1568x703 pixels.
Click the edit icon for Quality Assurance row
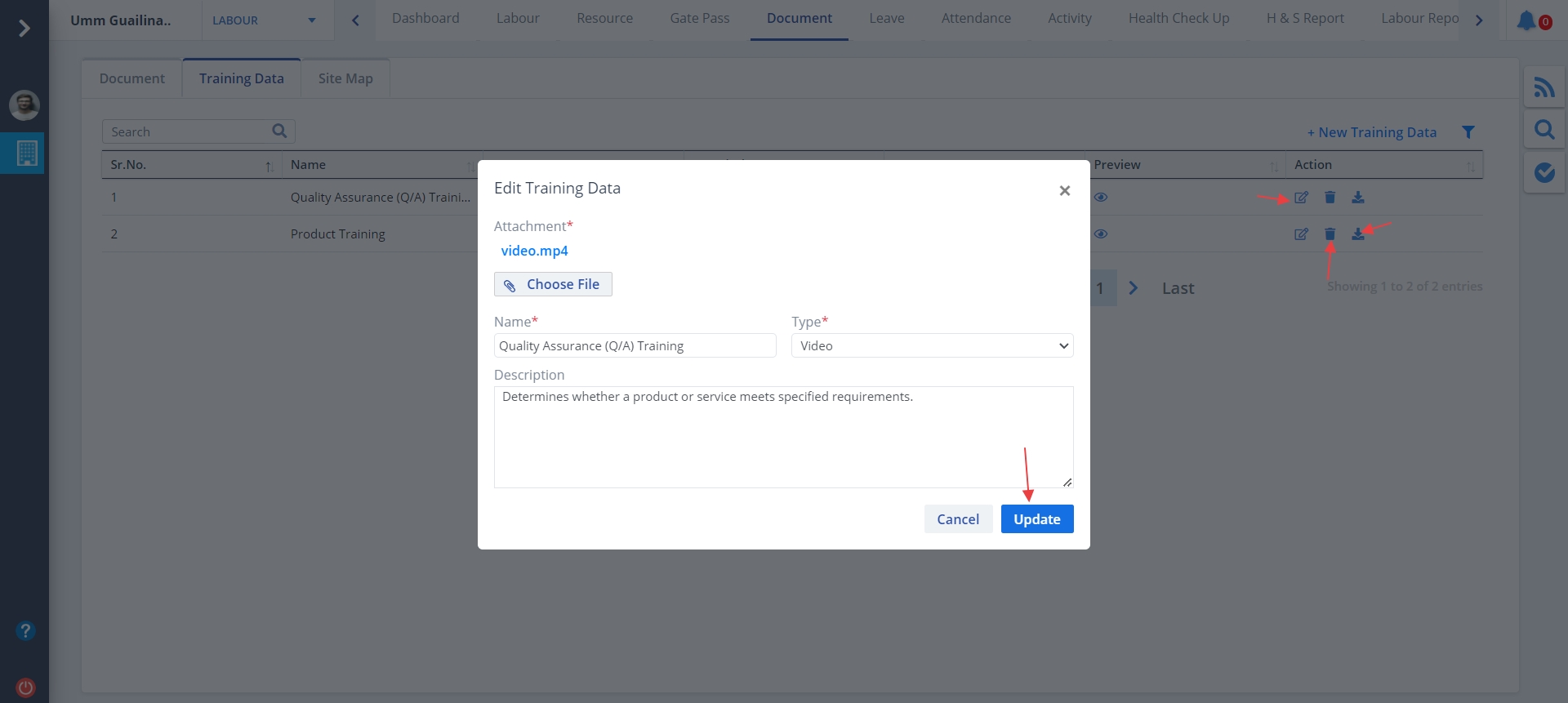1301,198
